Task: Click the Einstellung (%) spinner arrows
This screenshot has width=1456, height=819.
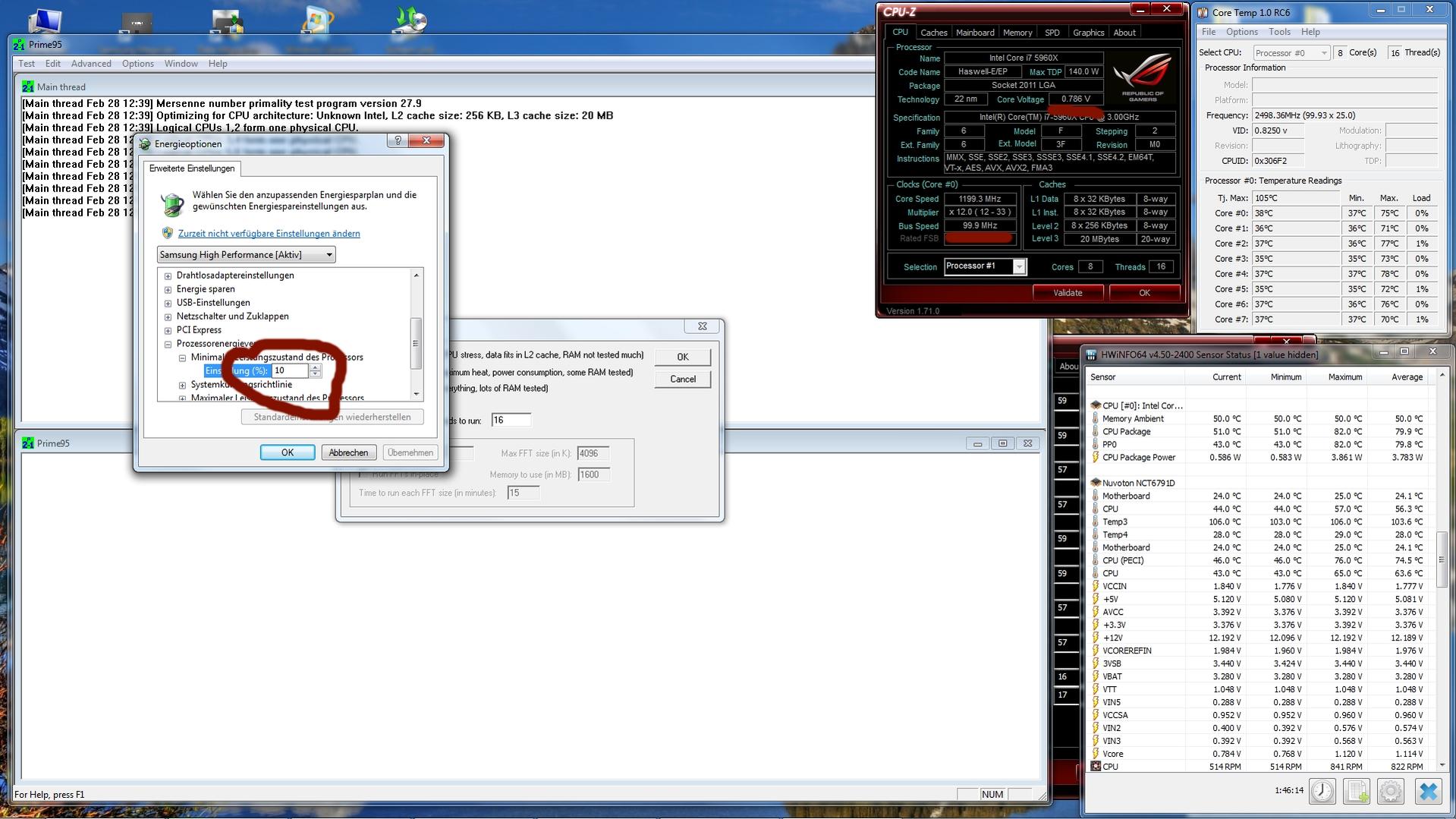Action: pyautogui.click(x=316, y=370)
